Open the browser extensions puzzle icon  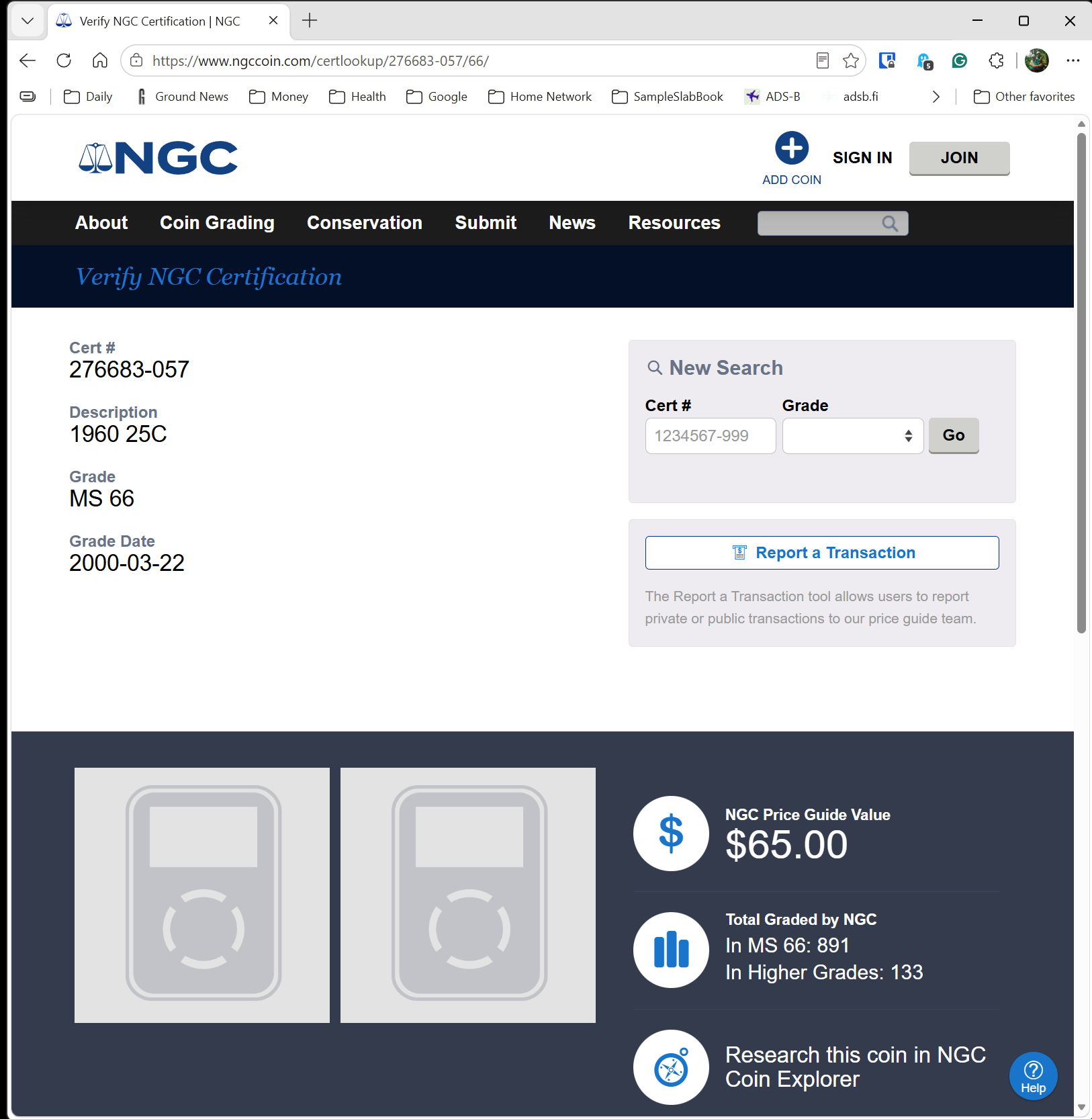coord(997,60)
